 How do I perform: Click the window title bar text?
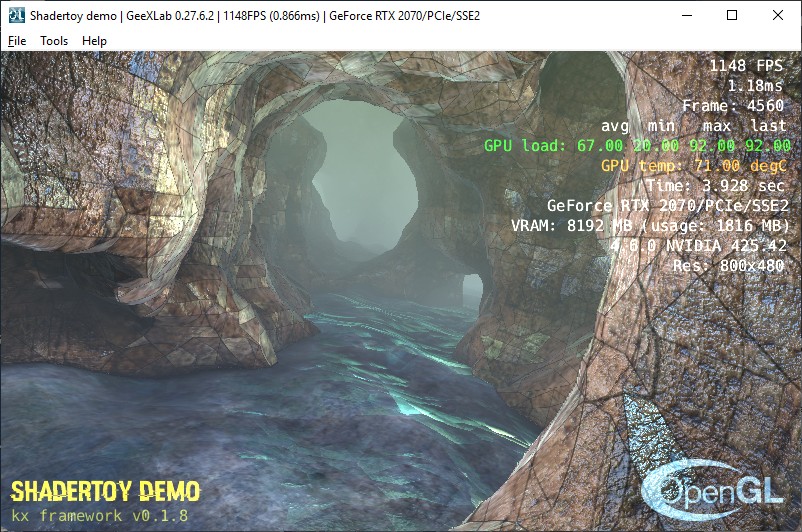(x=255, y=16)
